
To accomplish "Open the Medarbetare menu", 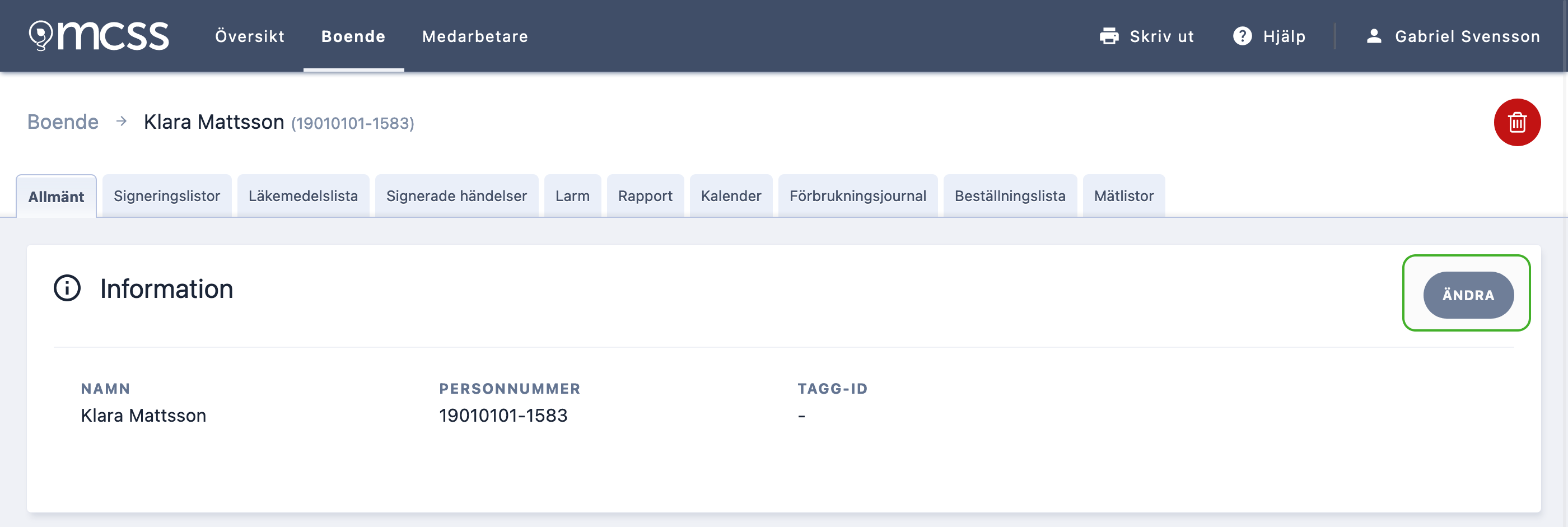I will (x=475, y=36).
